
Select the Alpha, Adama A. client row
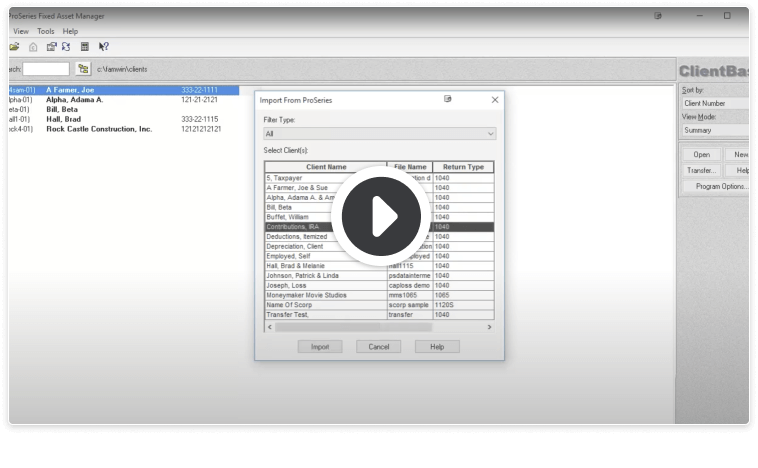coord(124,100)
